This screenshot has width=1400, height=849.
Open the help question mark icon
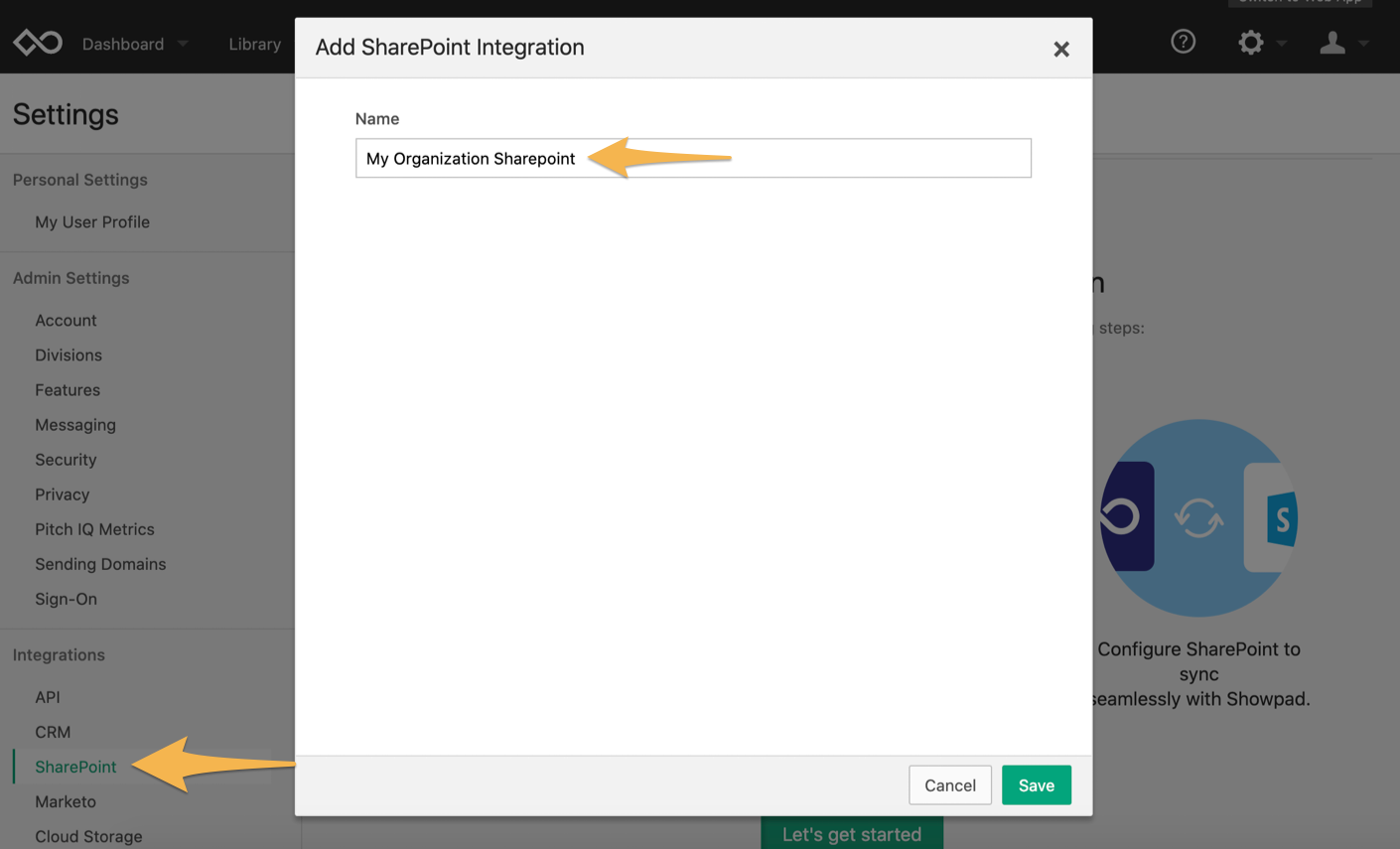click(1183, 42)
